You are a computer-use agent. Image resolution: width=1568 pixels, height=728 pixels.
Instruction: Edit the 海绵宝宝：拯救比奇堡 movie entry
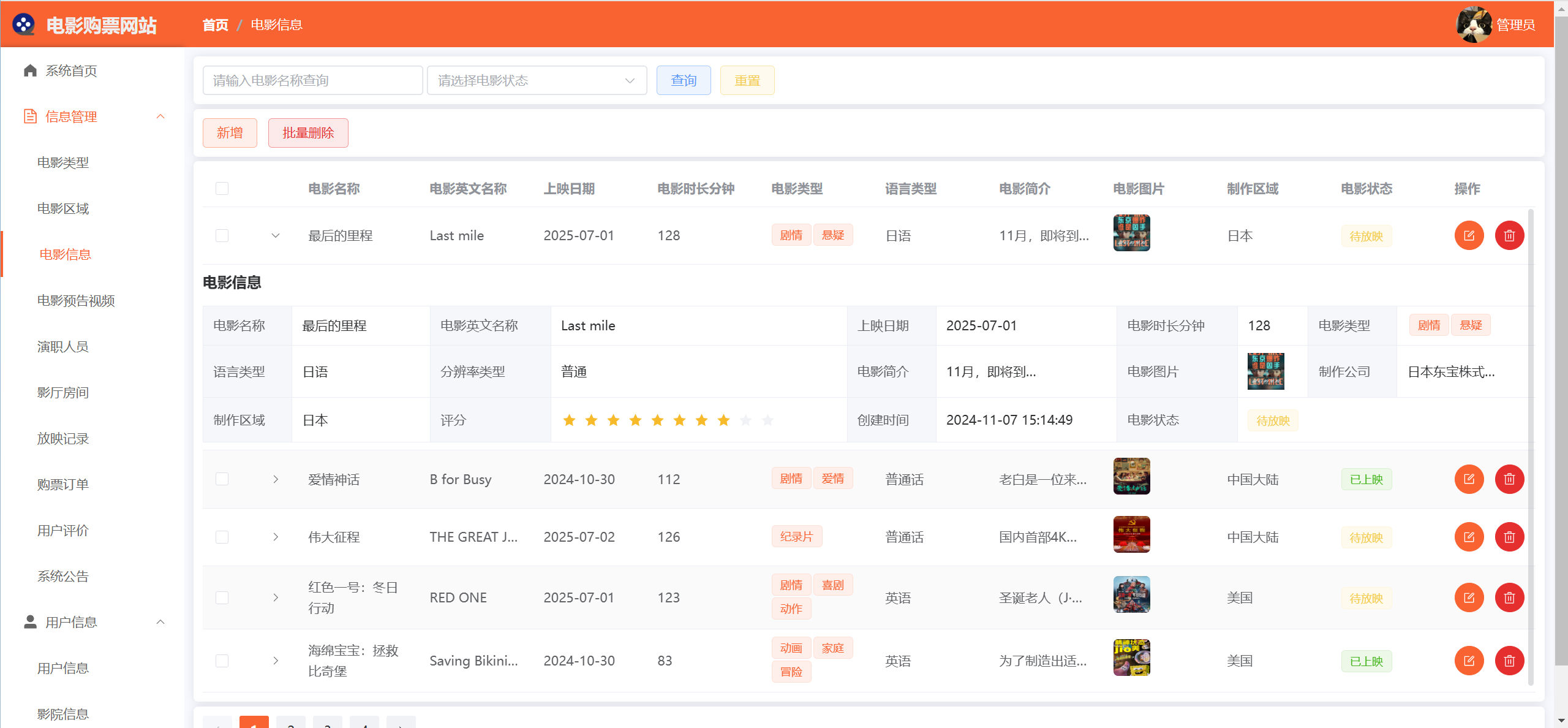click(x=1469, y=661)
